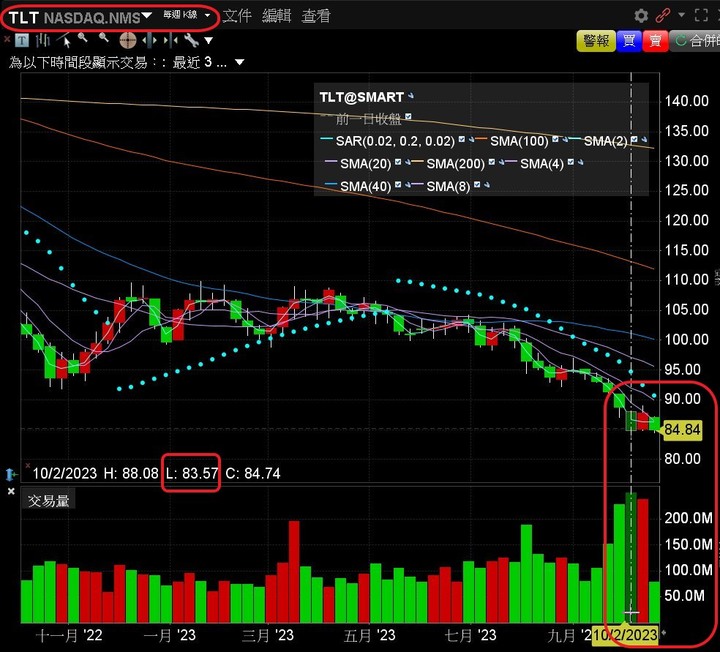Click the H: 88.08 high price value
Image resolution: width=720 pixels, height=652 pixels.
[x=131, y=473]
